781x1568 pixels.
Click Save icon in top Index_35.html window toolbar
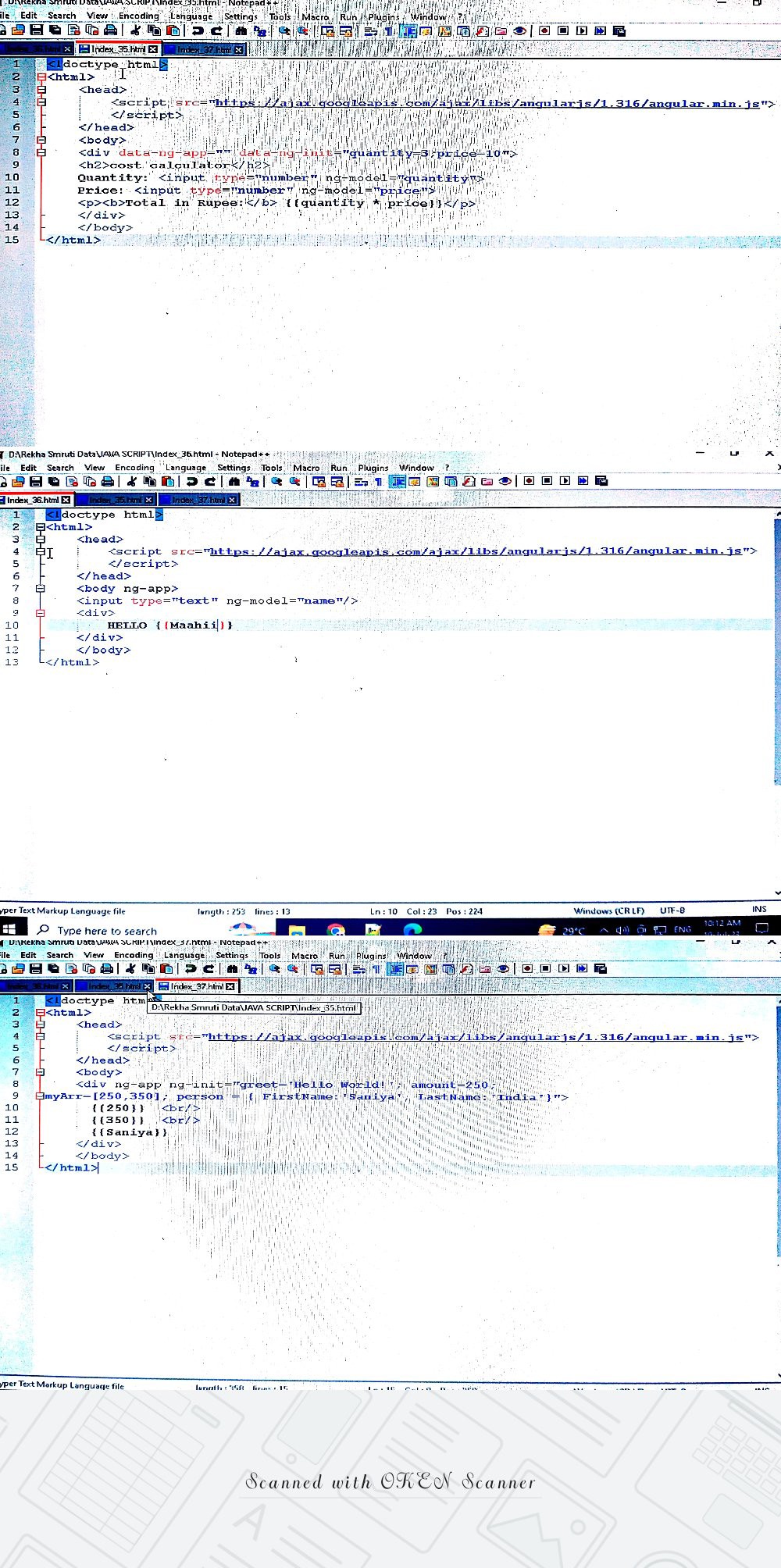coord(36,30)
